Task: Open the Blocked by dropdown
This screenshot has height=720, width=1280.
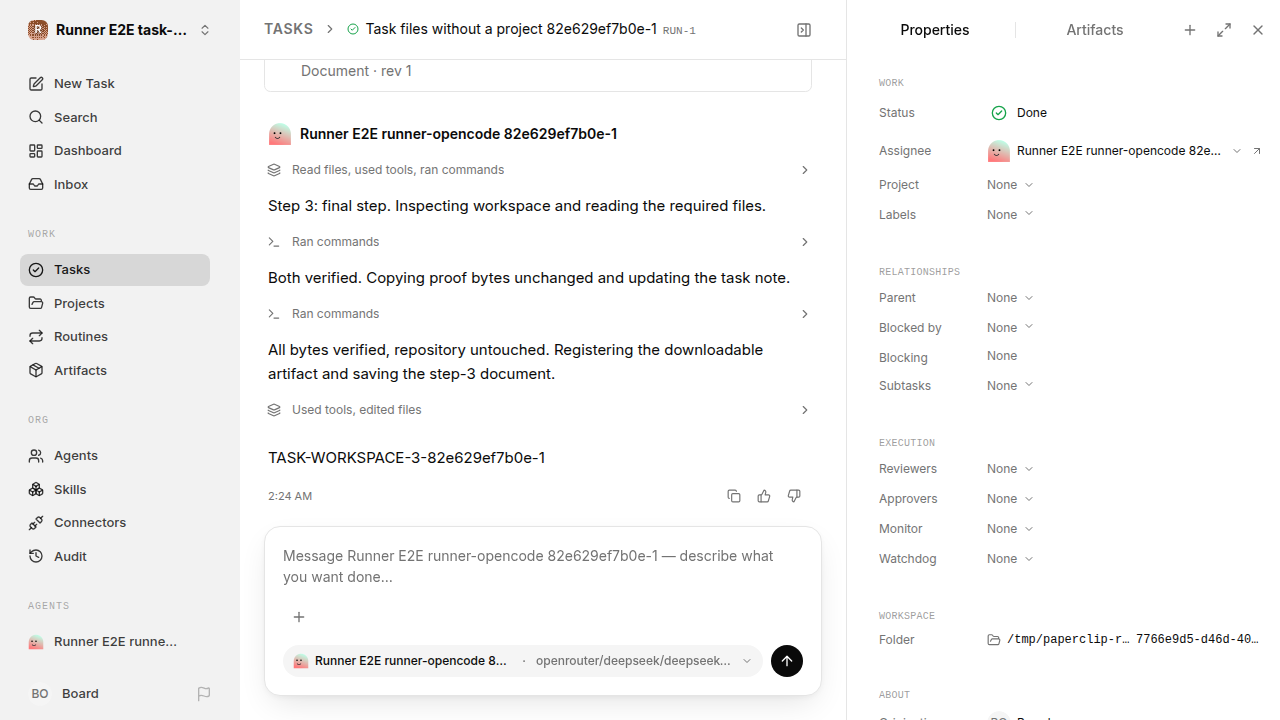Action: pos(1010,328)
